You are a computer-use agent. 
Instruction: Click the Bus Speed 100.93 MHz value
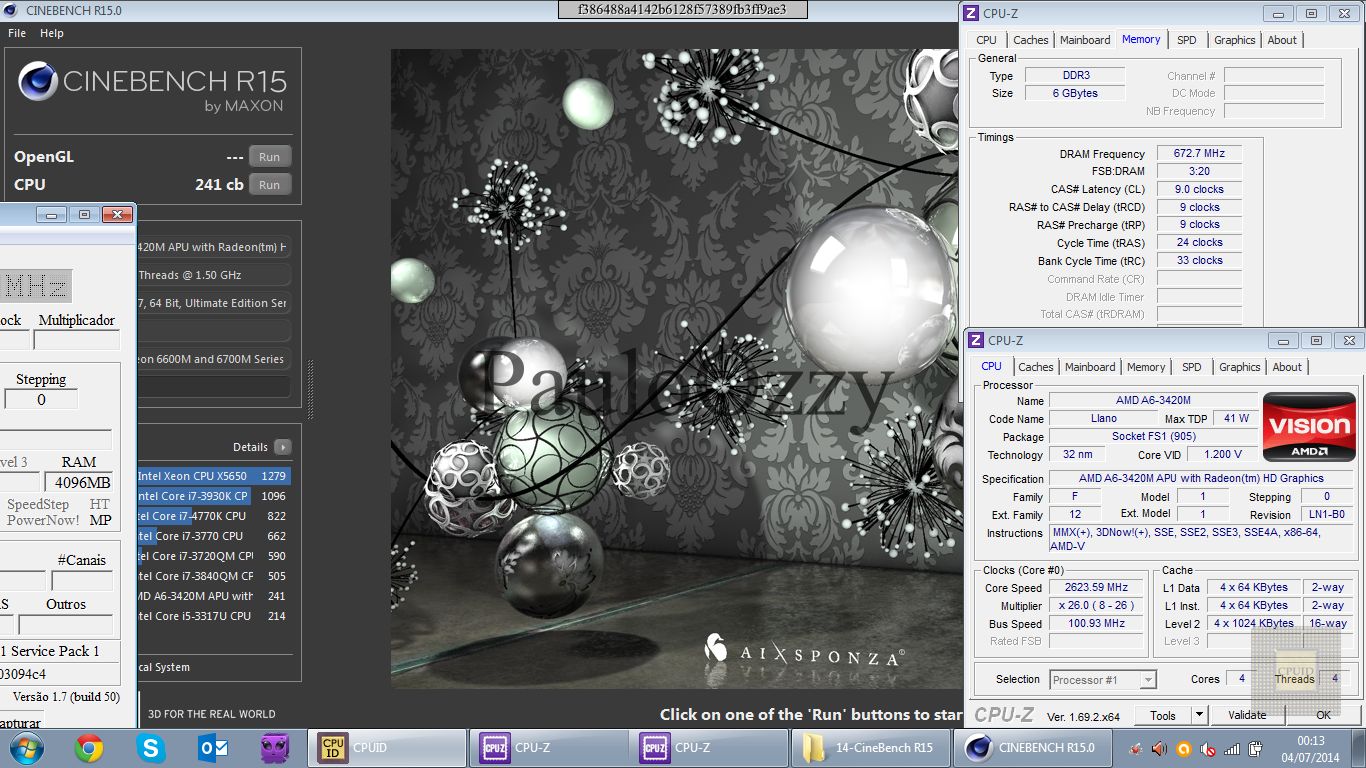point(1098,624)
